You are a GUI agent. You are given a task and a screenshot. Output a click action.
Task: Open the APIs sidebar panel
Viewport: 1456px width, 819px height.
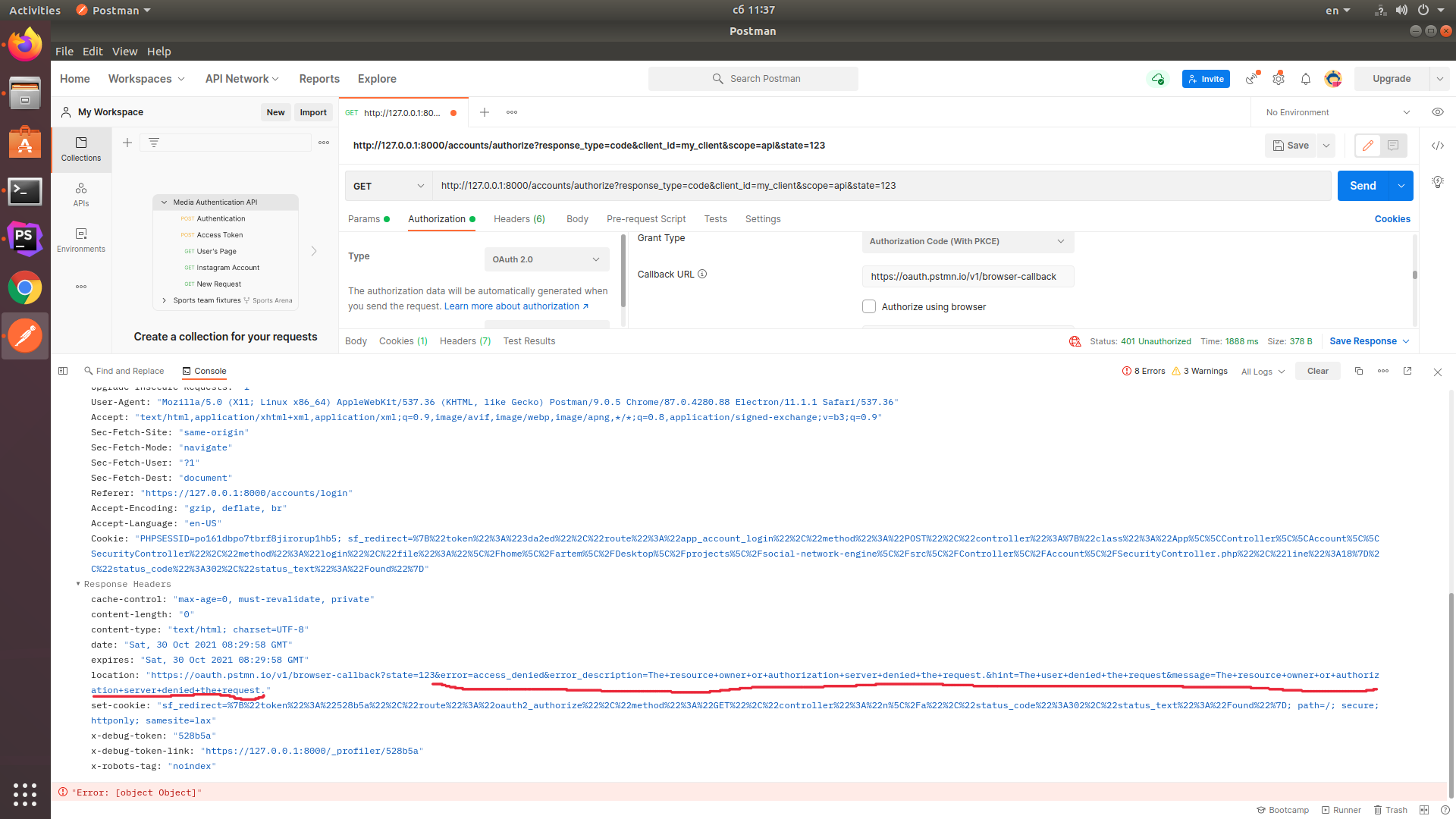[x=80, y=194]
